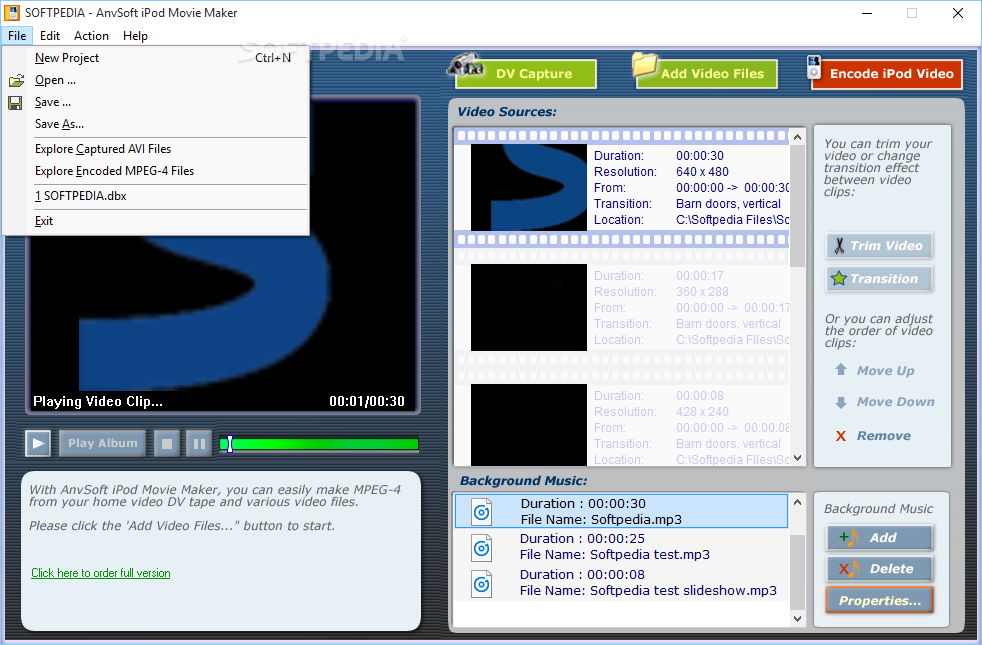The image size is (982, 645).
Task: Click the Video Sources scrollbar thumb
Action: pos(797,205)
